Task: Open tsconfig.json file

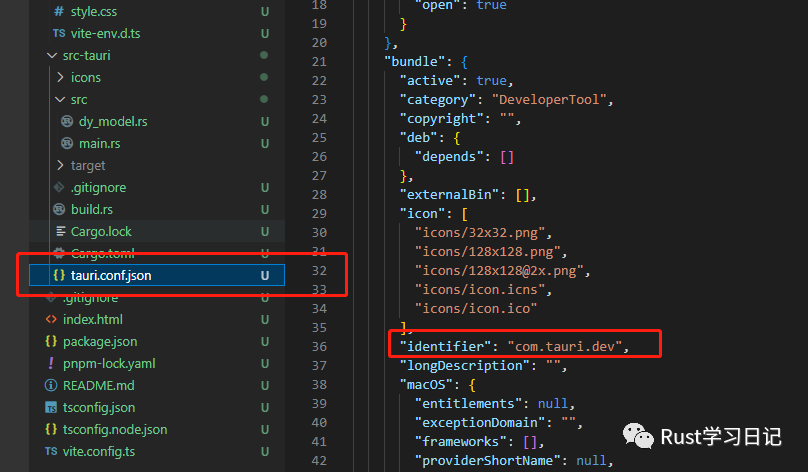Action: click(x=99, y=408)
